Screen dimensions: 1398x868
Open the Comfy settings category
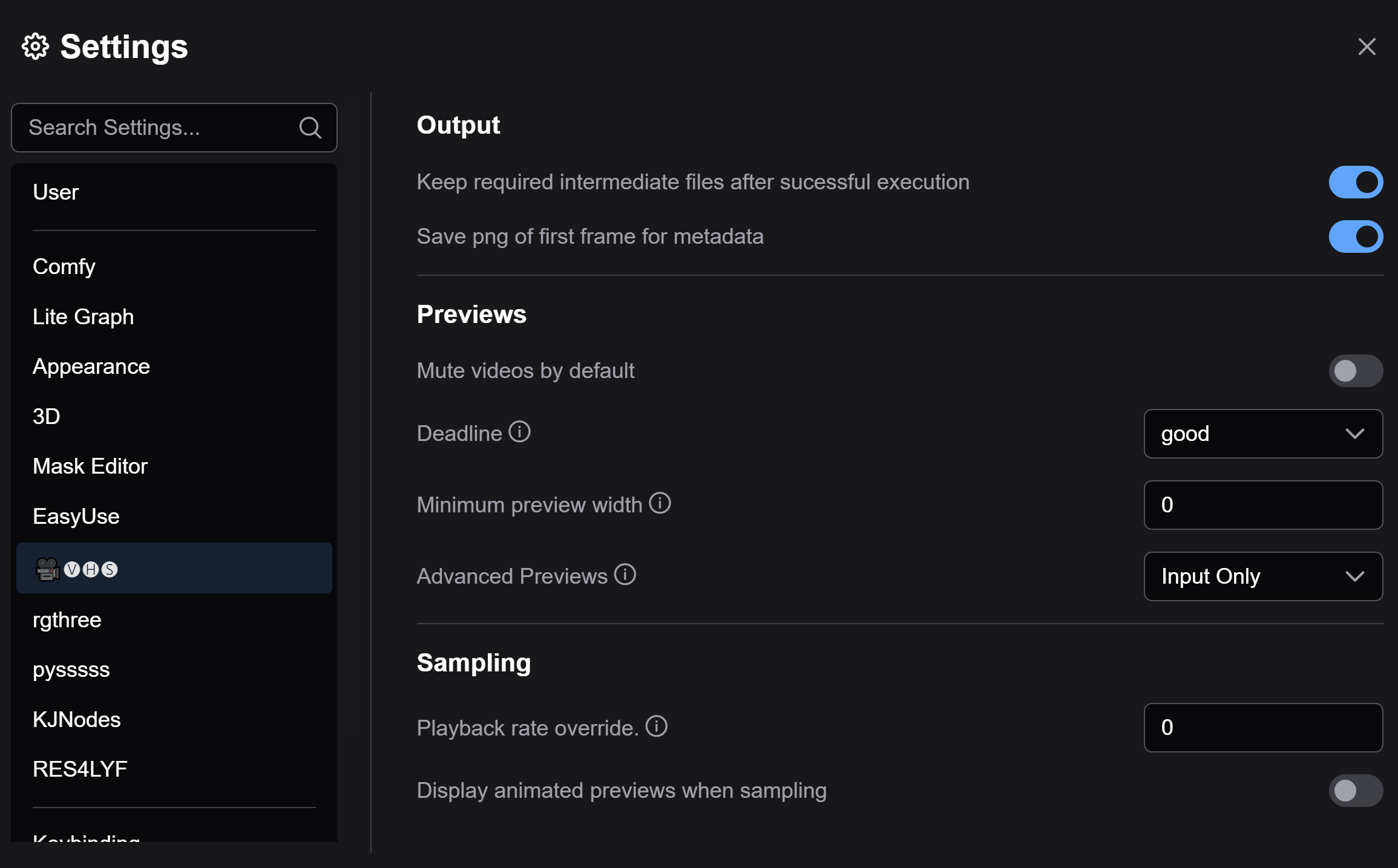[x=64, y=267]
